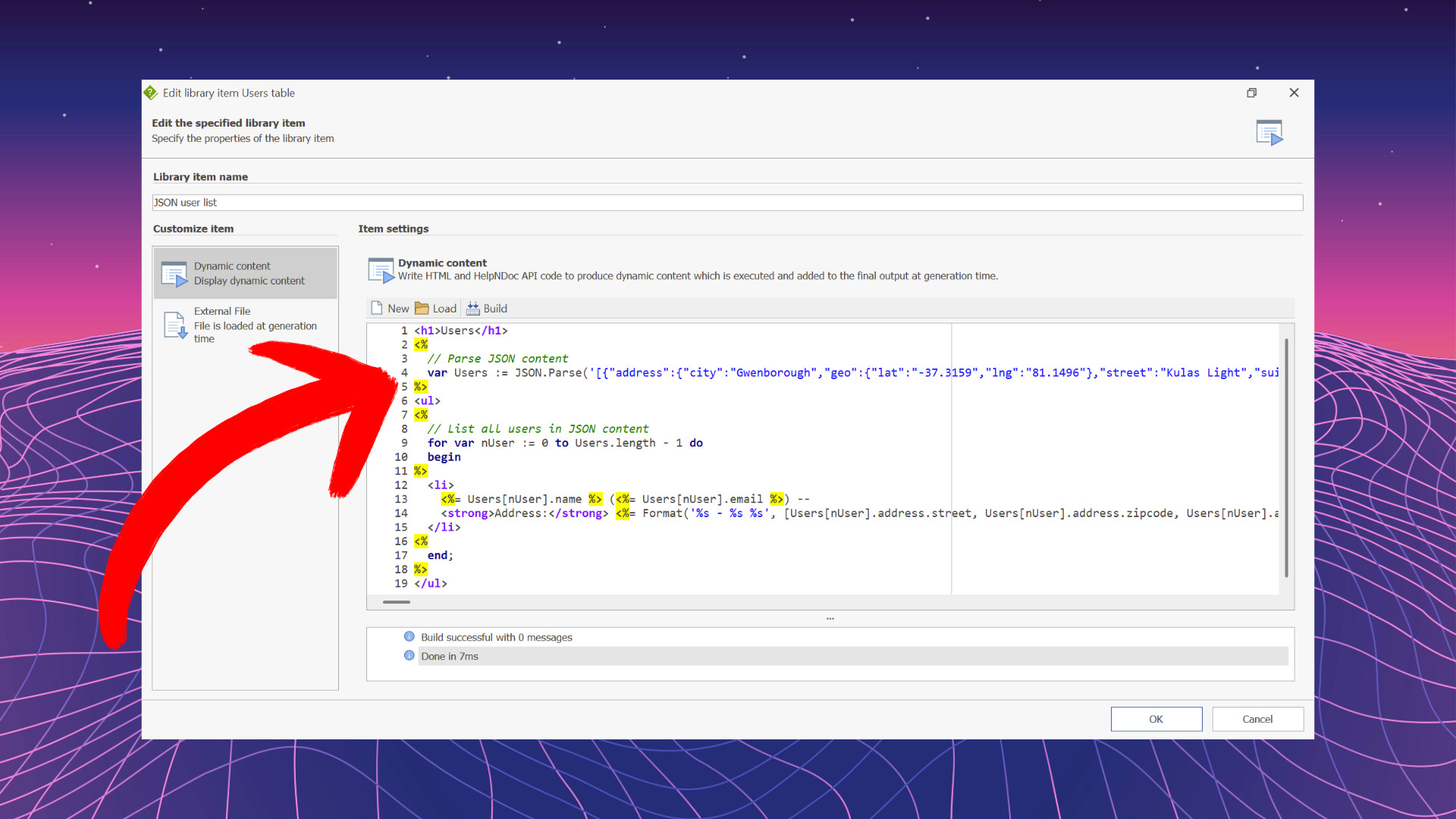Screen dimensions: 1456x819
Task: Click the Dynamic content icon in Item settings
Action: point(381,270)
